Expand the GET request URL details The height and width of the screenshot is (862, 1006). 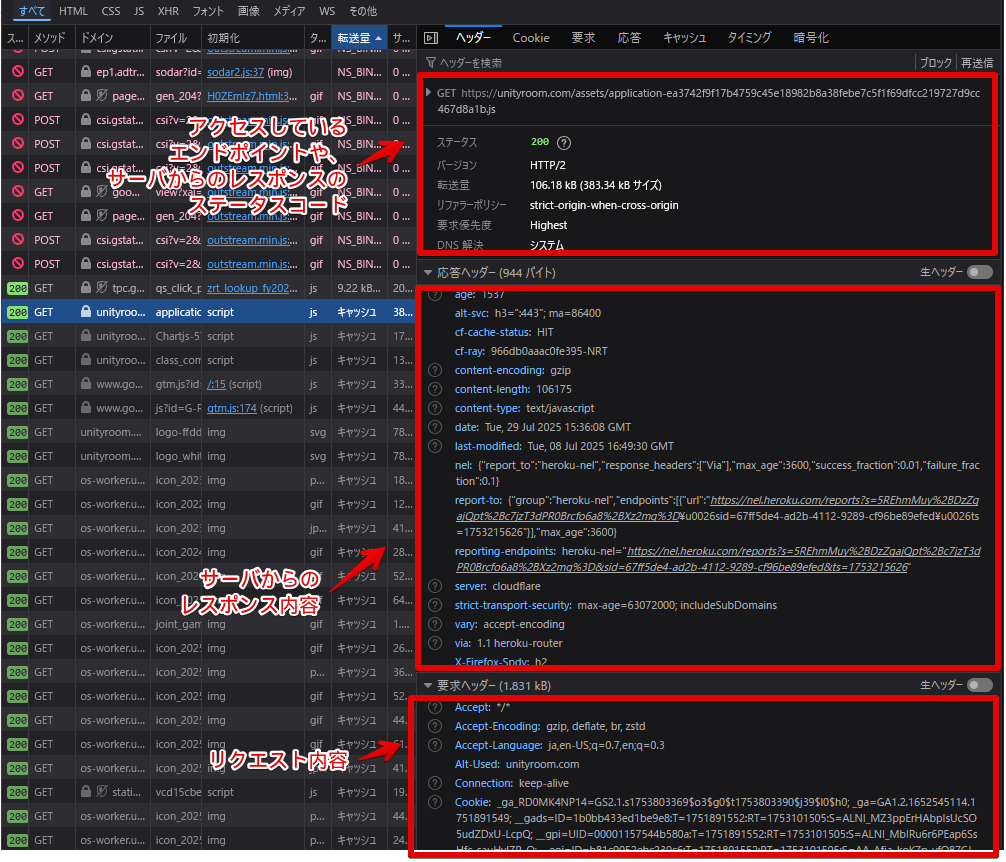pos(428,92)
